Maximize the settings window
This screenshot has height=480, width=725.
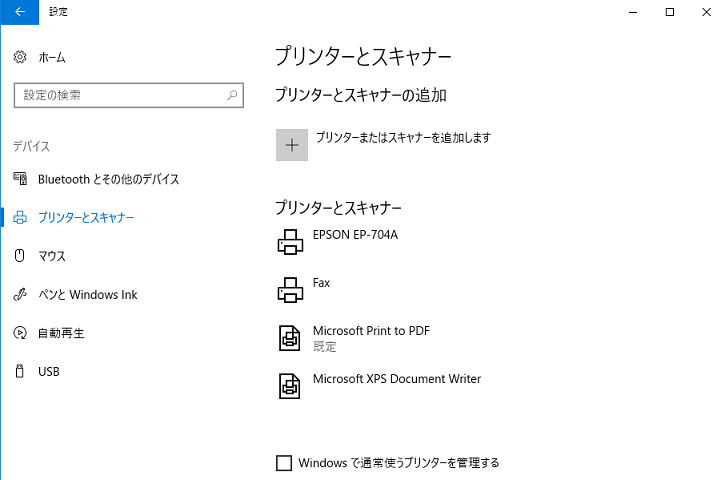coord(670,12)
